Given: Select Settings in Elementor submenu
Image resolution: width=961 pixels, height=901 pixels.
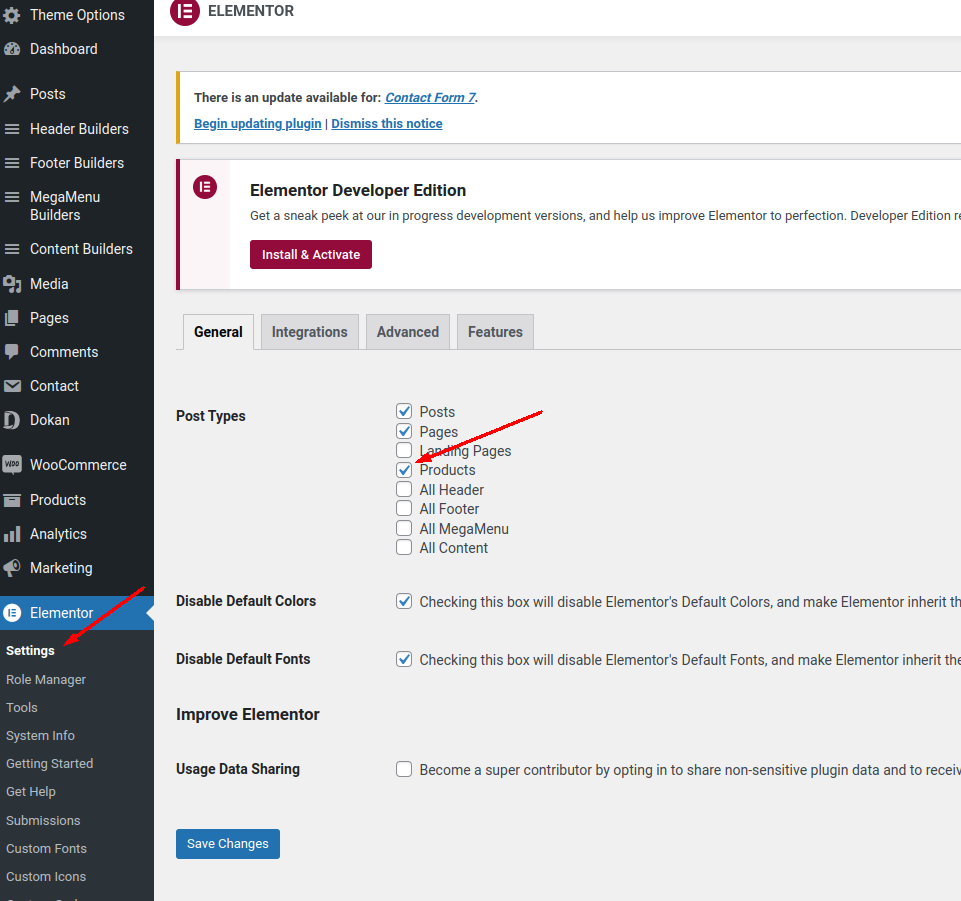Looking at the screenshot, I should click(x=30, y=651).
